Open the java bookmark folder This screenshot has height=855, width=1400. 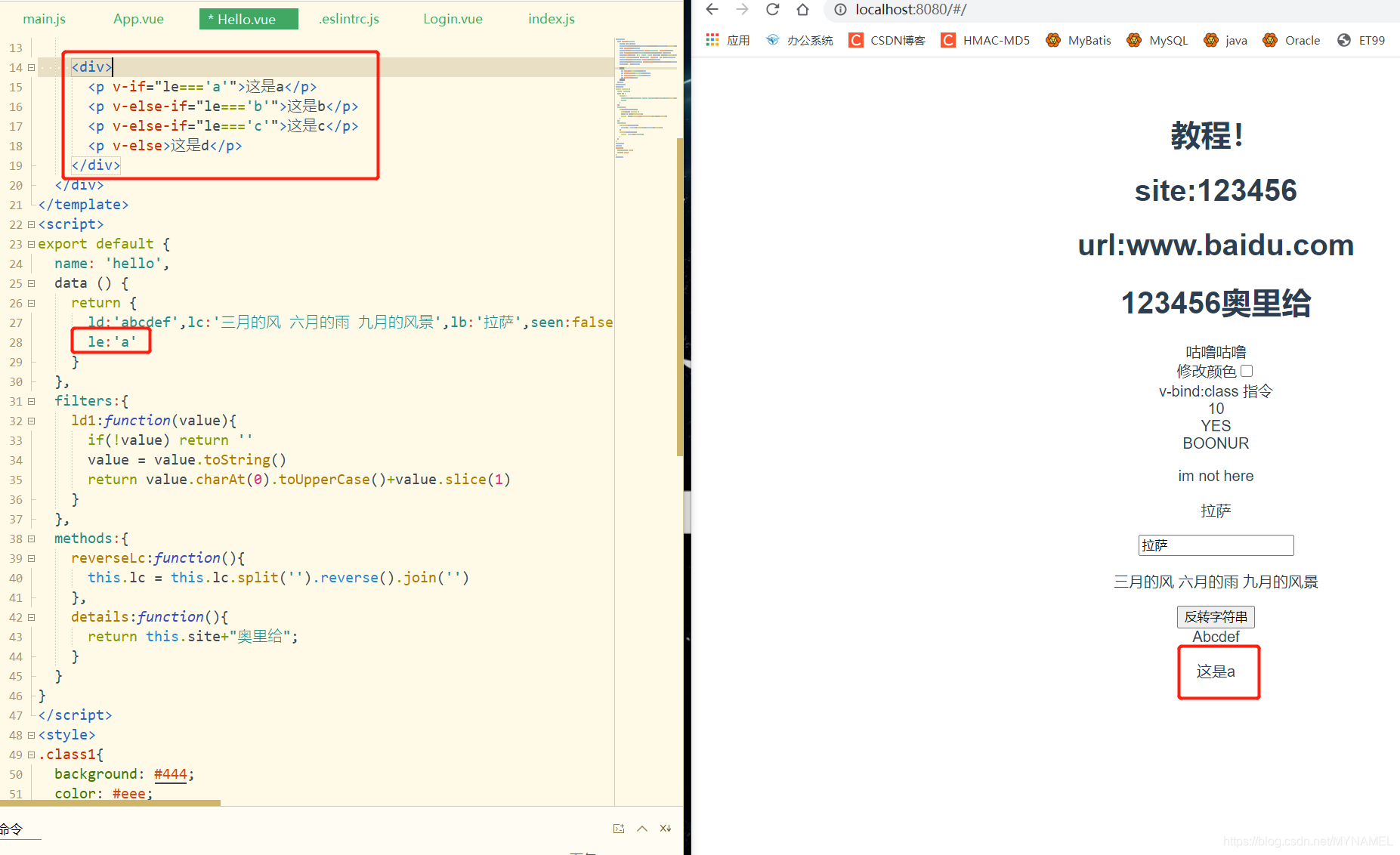click(x=1225, y=40)
